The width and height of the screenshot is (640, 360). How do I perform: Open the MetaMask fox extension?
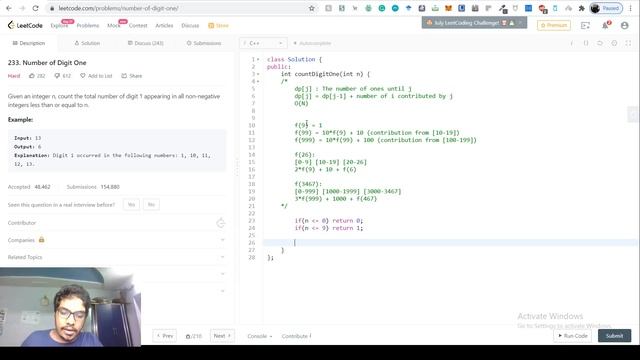click(x=448, y=8)
